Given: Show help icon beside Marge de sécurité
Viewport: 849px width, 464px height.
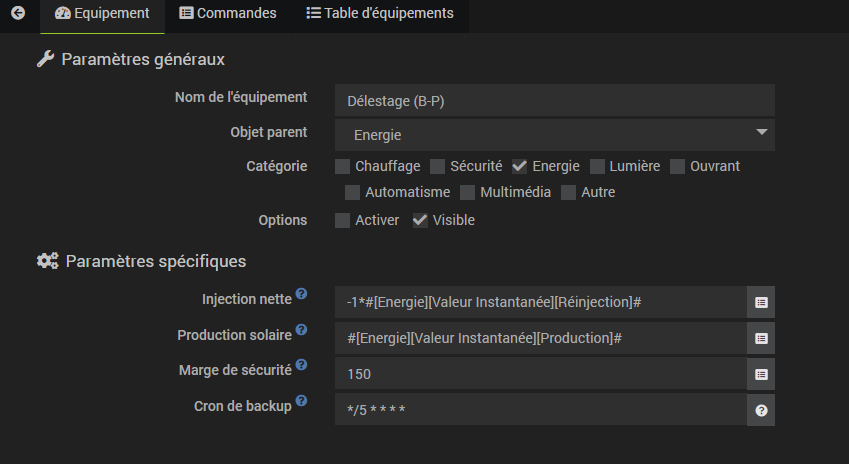Looking at the screenshot, I should click(301, 364).
